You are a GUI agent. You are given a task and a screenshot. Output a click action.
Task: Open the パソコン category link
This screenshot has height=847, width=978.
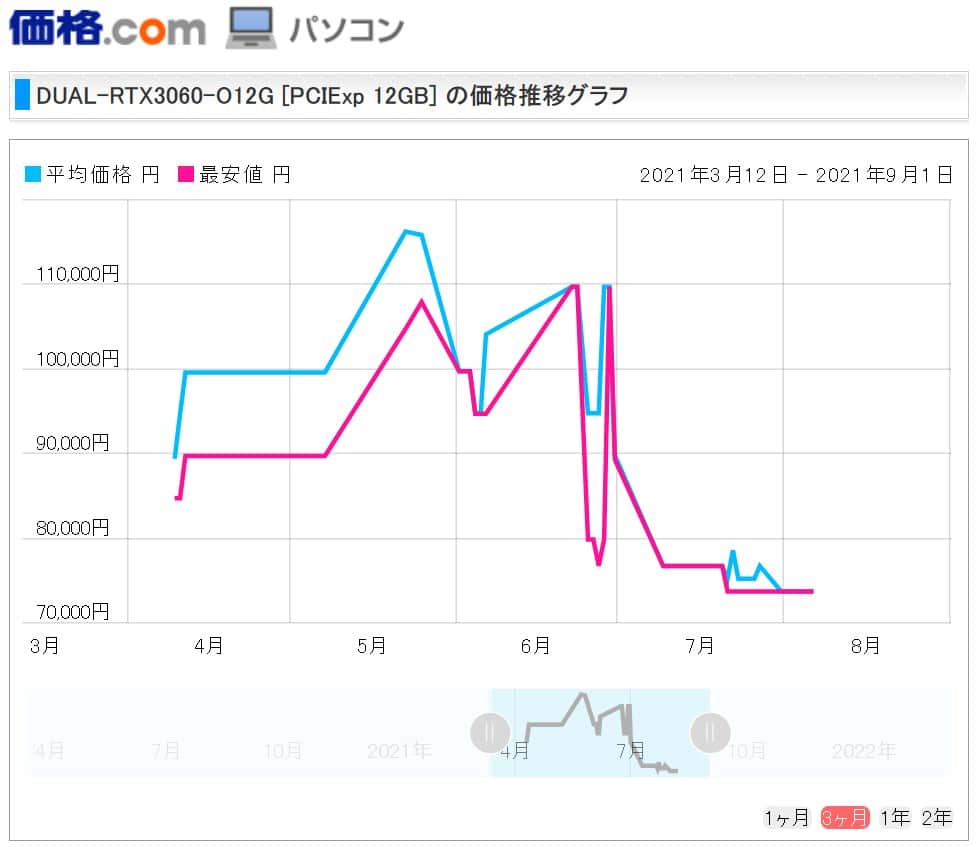347,30
